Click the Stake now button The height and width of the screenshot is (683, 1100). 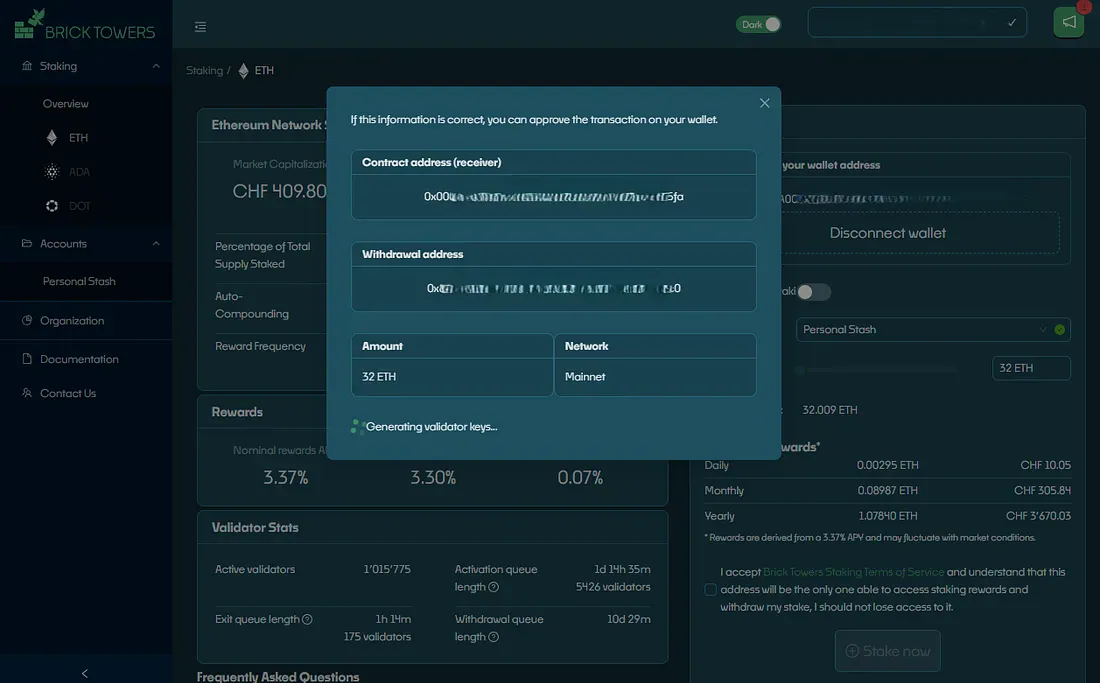(x=887, y=651)
